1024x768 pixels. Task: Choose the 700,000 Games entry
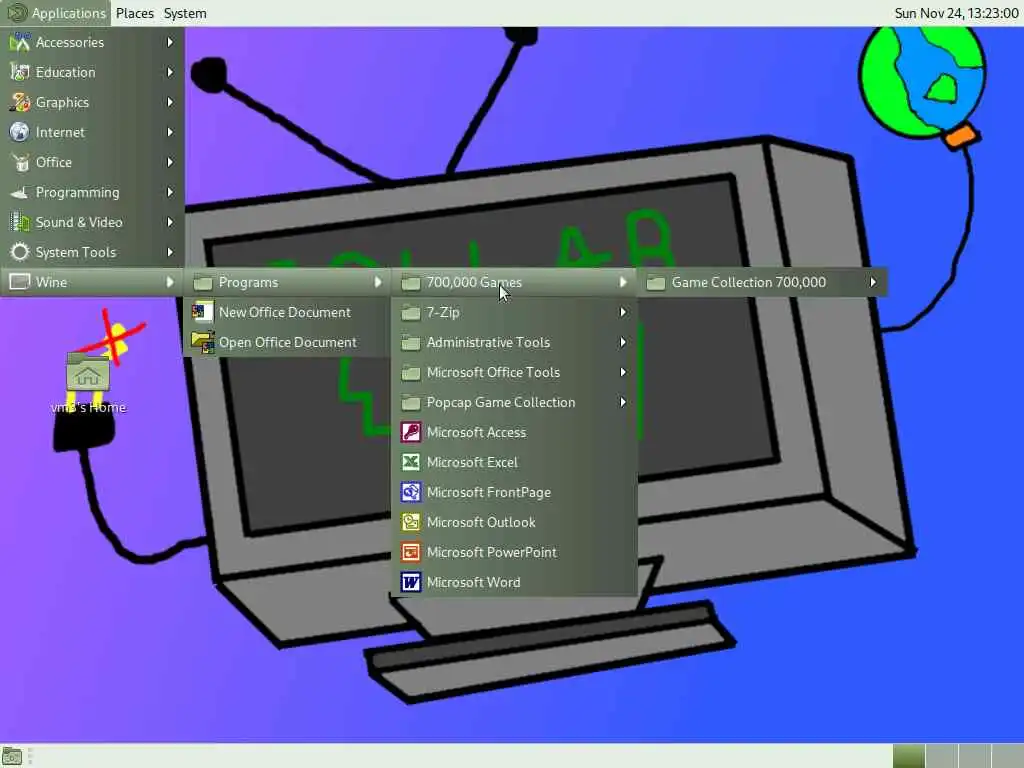[x=514, y=283]
